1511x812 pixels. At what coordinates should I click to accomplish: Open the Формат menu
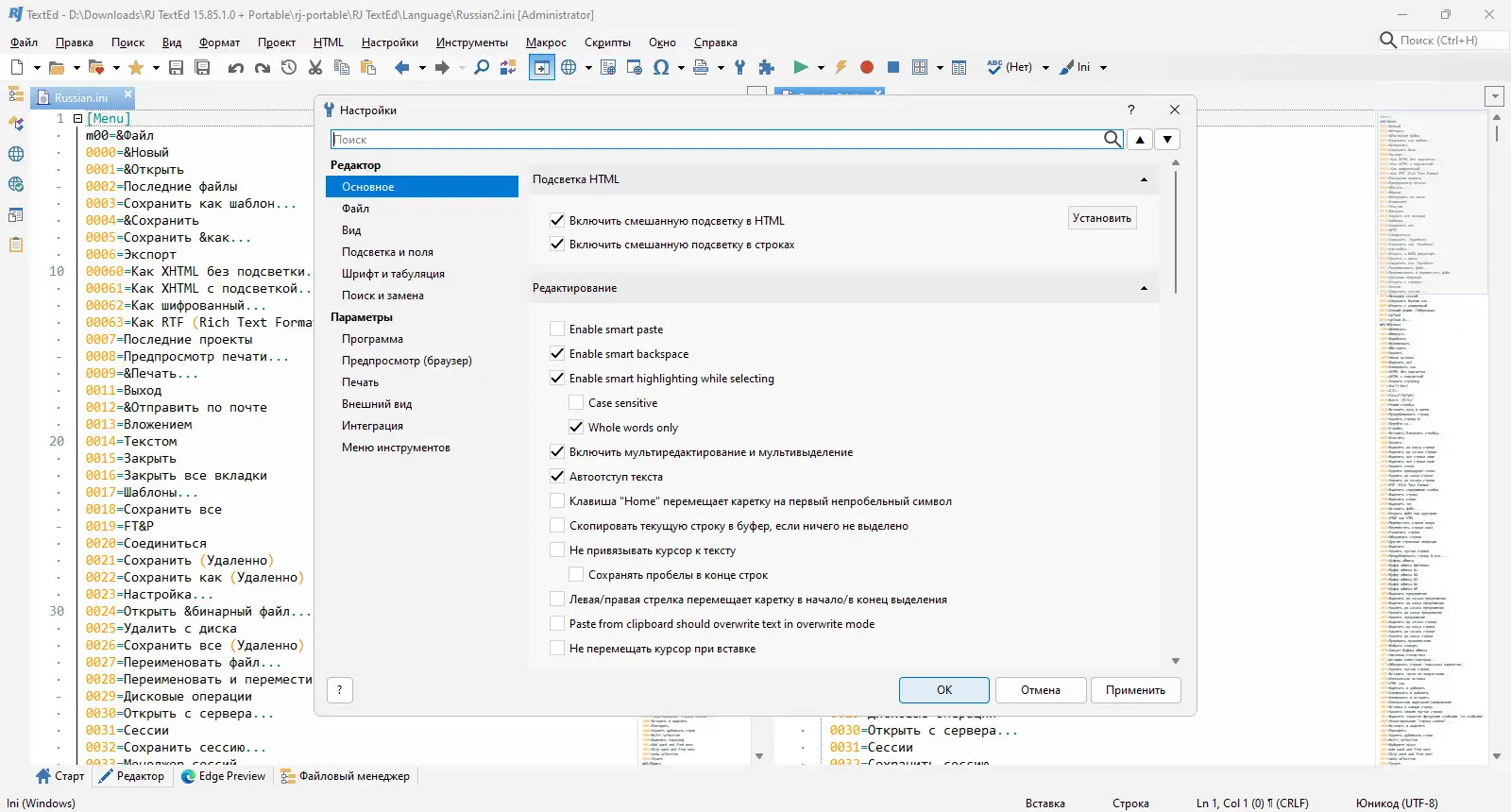(x=219, y=42)
